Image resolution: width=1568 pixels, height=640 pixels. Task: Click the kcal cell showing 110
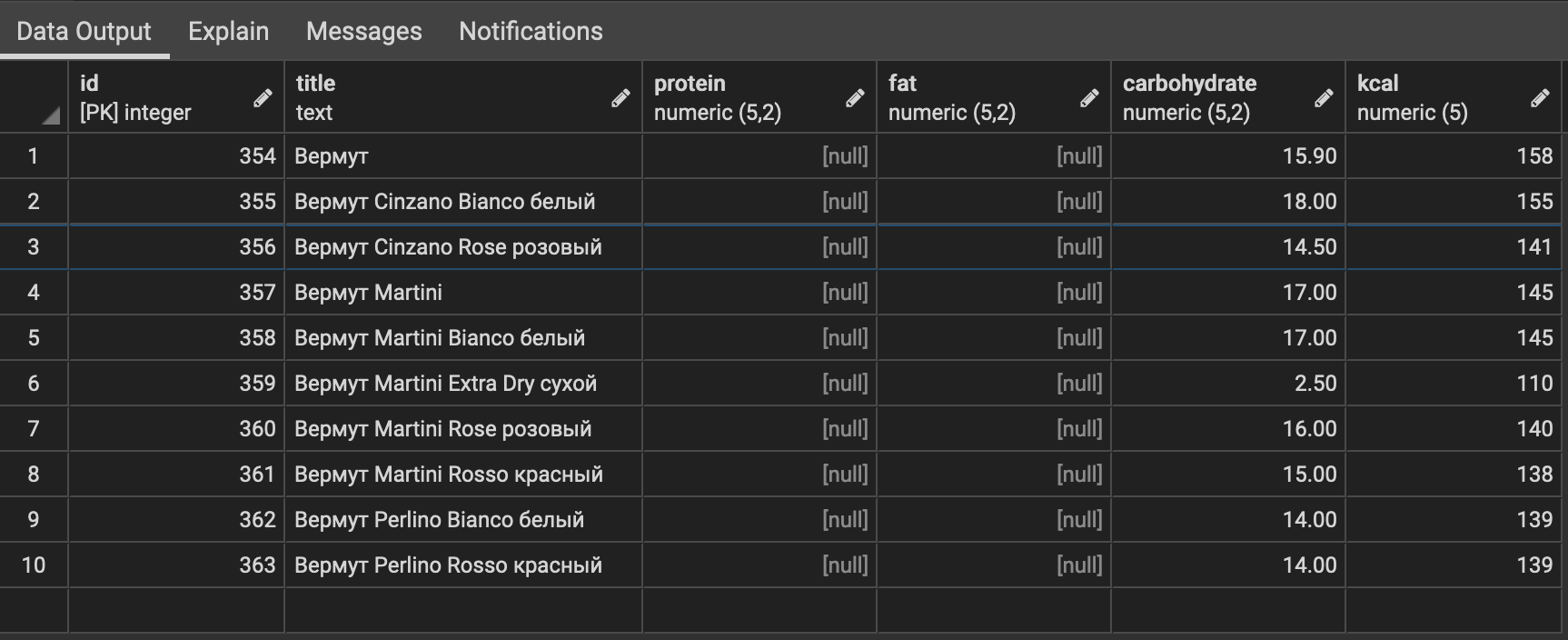click(1453, 384)
